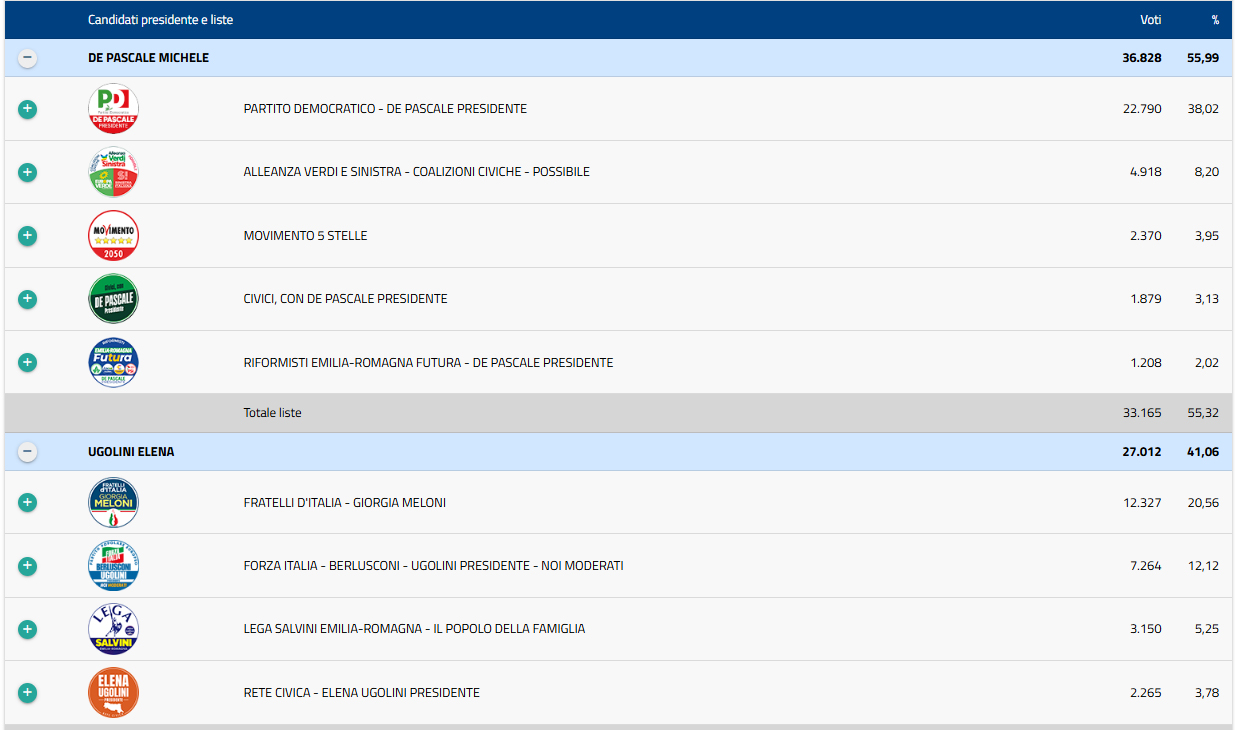Click Movimento 5 Stelle percentage 3,95
The width and height of the screenshot is (1235, 730).
(1206, 236)
